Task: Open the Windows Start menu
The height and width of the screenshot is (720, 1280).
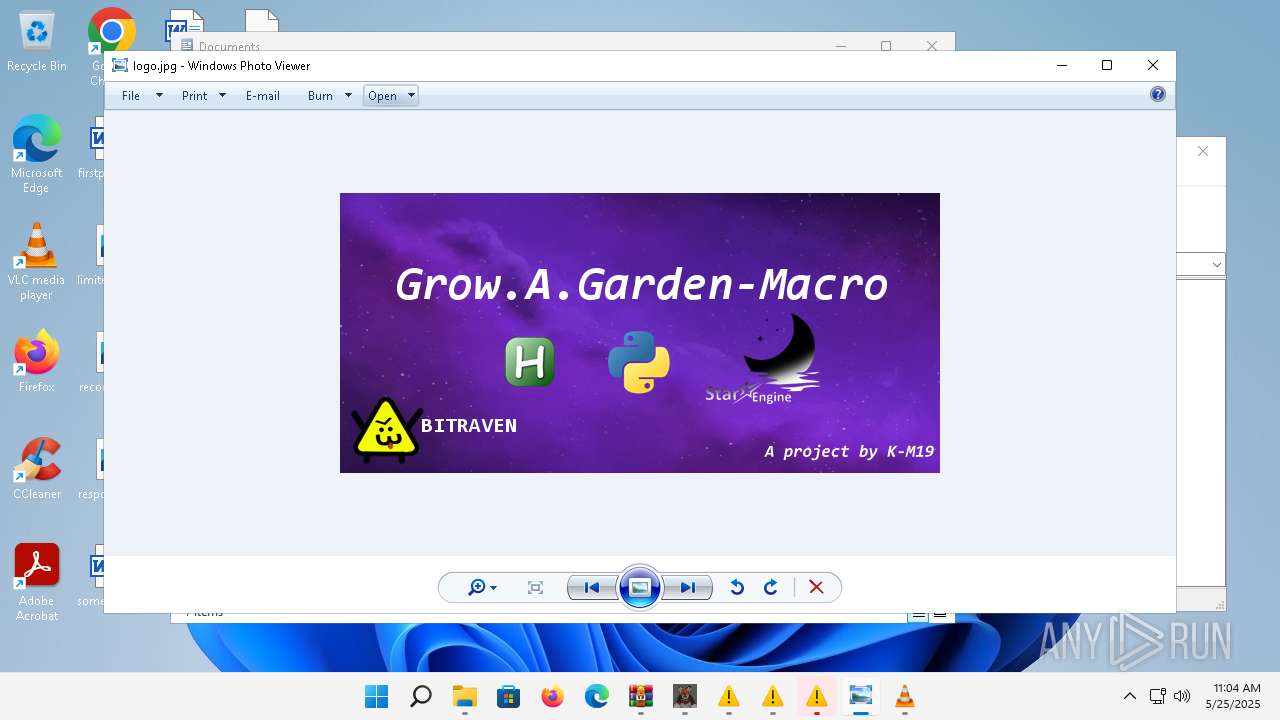Action: [x=377, y=696]
